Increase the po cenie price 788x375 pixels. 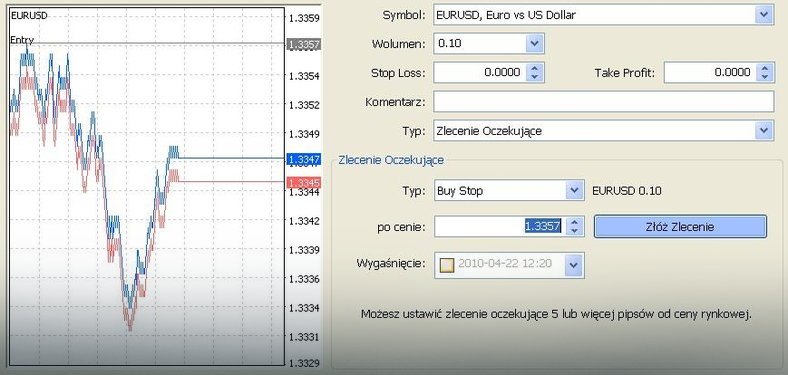tap(574, 222)
